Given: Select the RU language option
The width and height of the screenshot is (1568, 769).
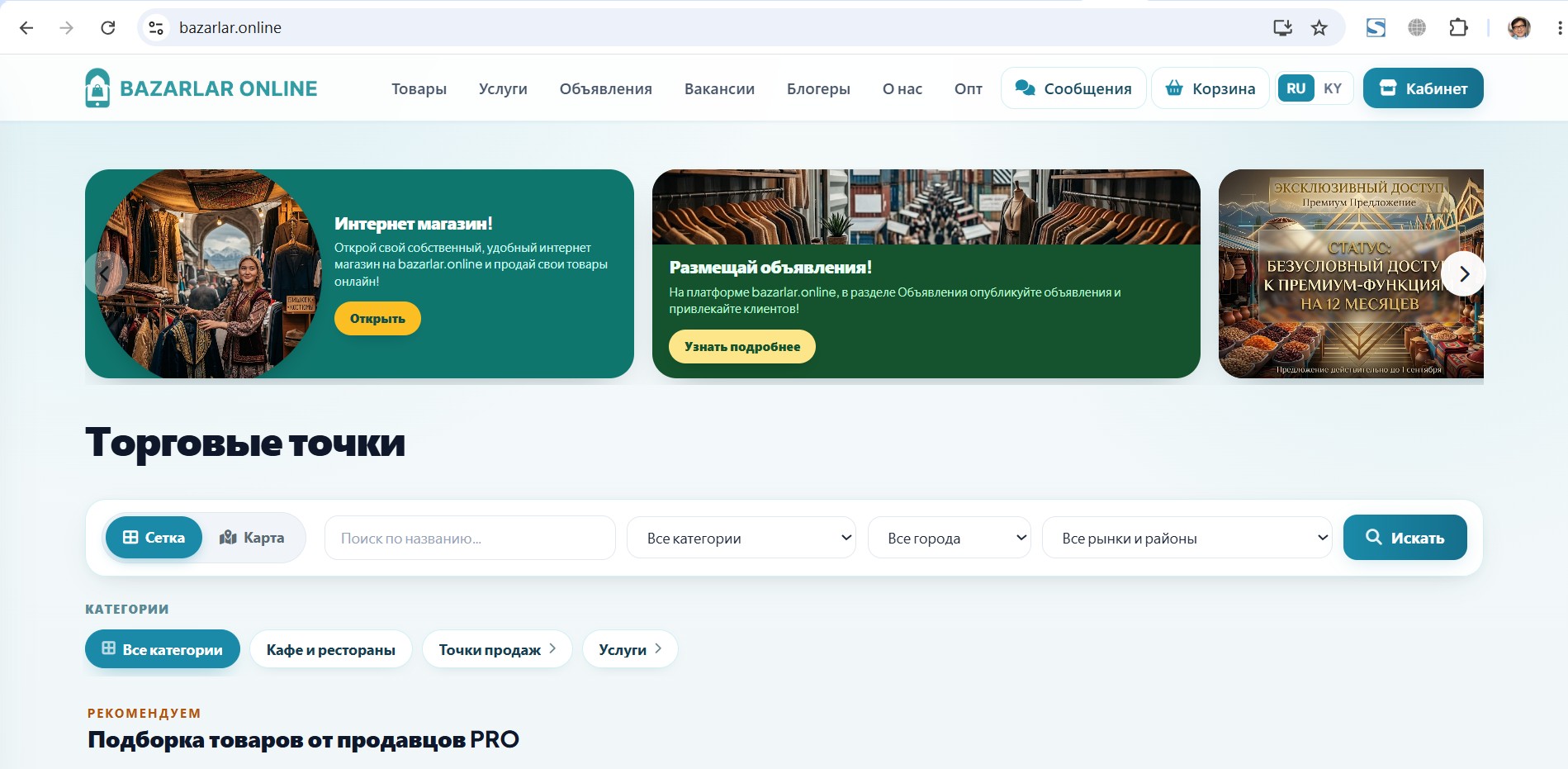Looking at the screenshot, I should [x=1296, y=88].
